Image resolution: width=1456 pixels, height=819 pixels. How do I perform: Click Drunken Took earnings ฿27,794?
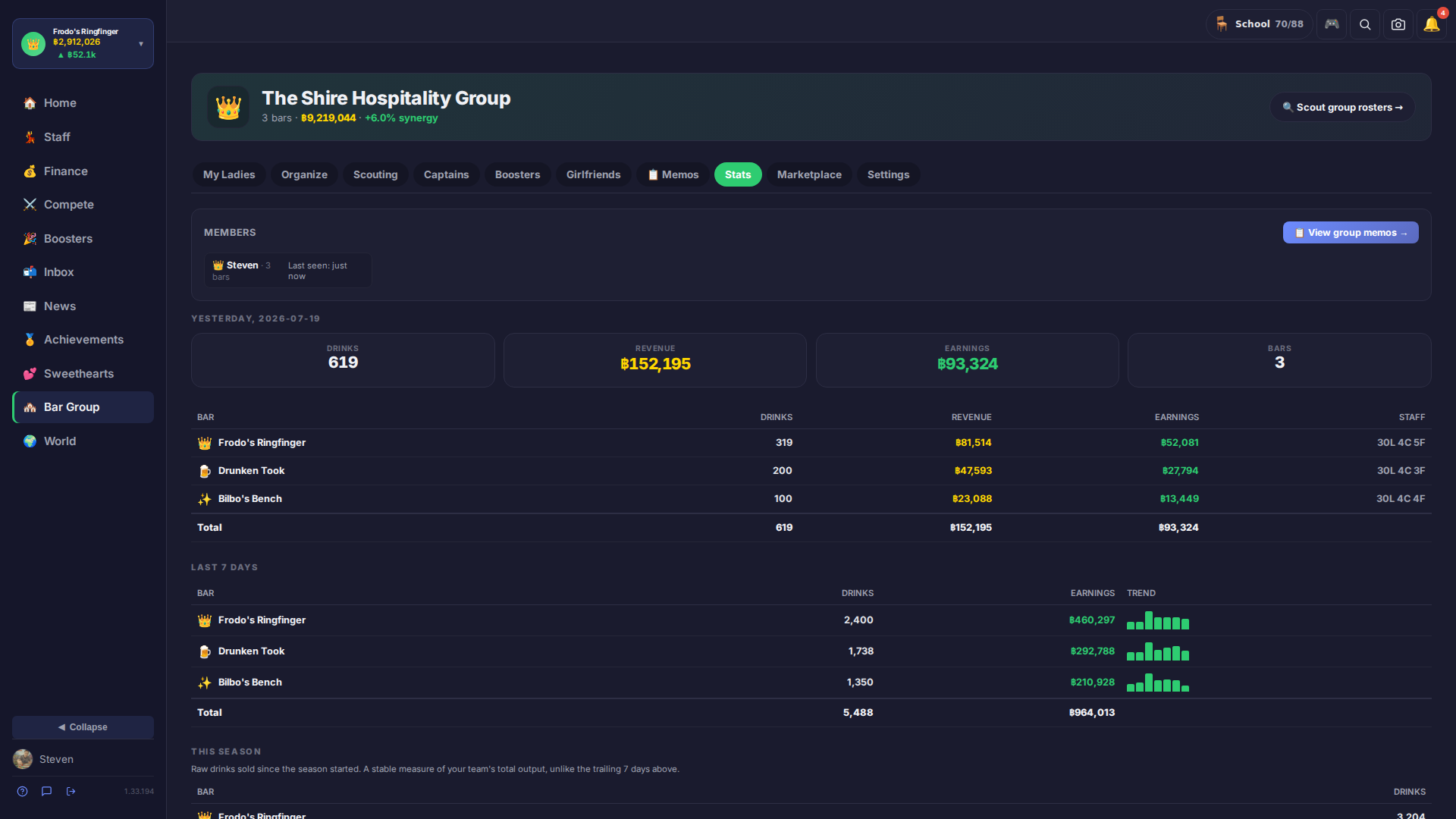point(1180,471)
